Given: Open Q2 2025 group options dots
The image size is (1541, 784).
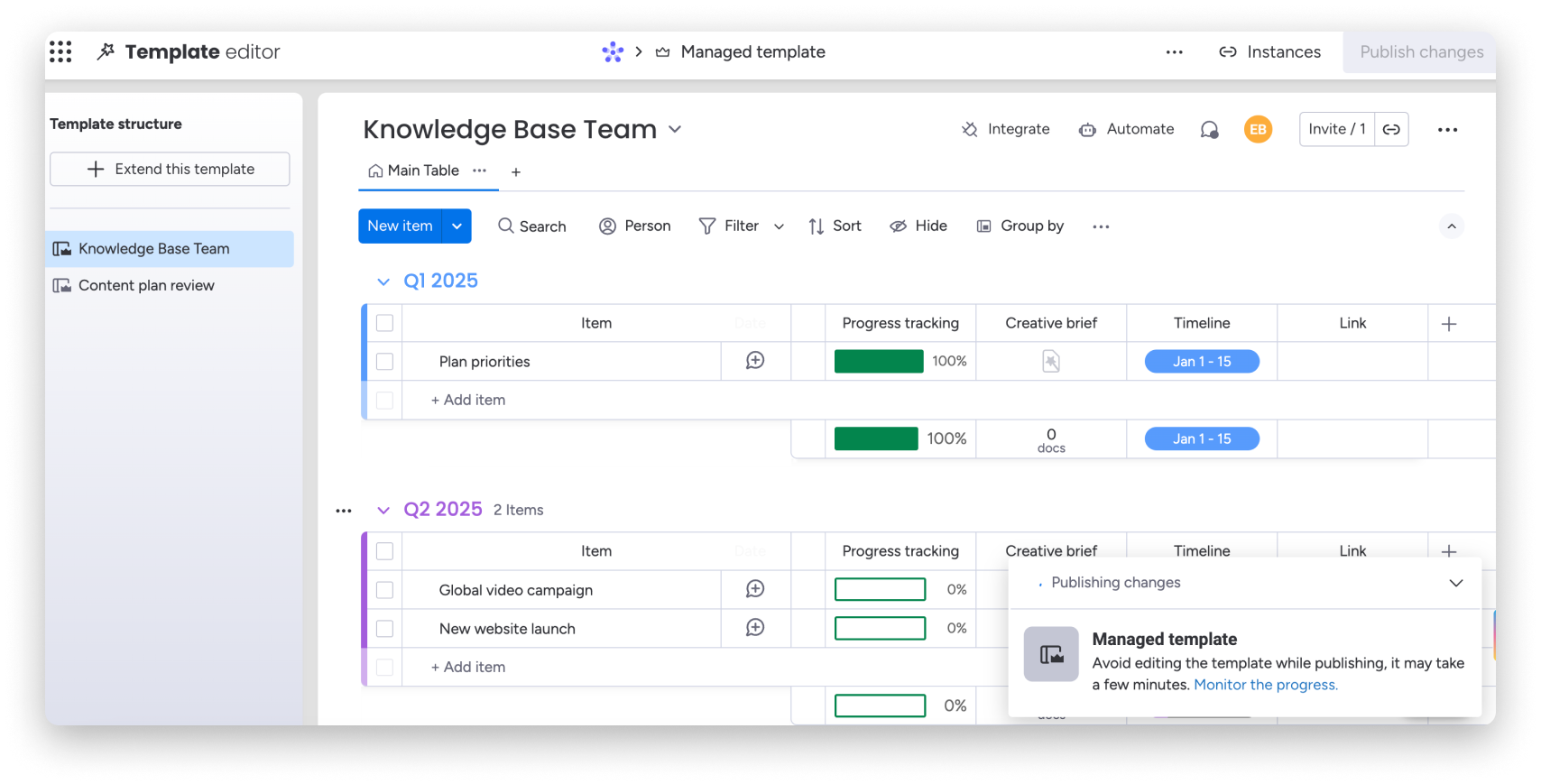Looking at the screenshot, I should (x=343, y=511).
